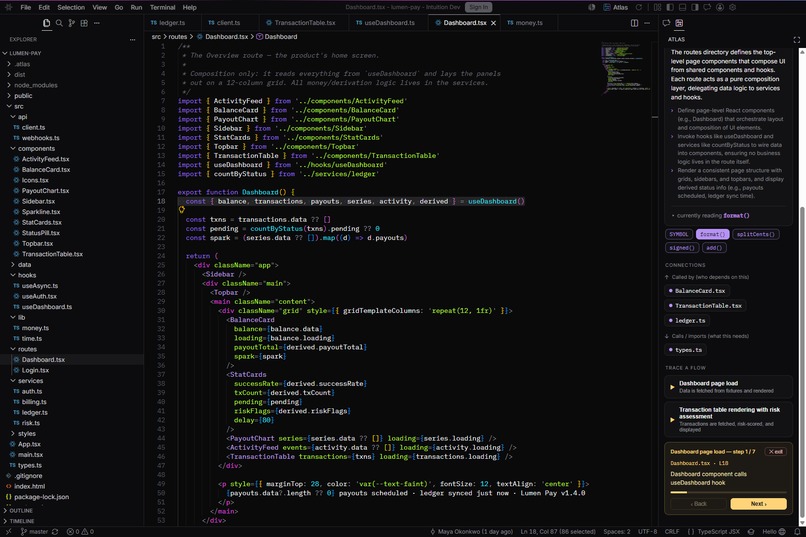This screenshot has width=806, height=537.
Task: Click errors and warnings count in status bar
Action: [x=80, y=531]
